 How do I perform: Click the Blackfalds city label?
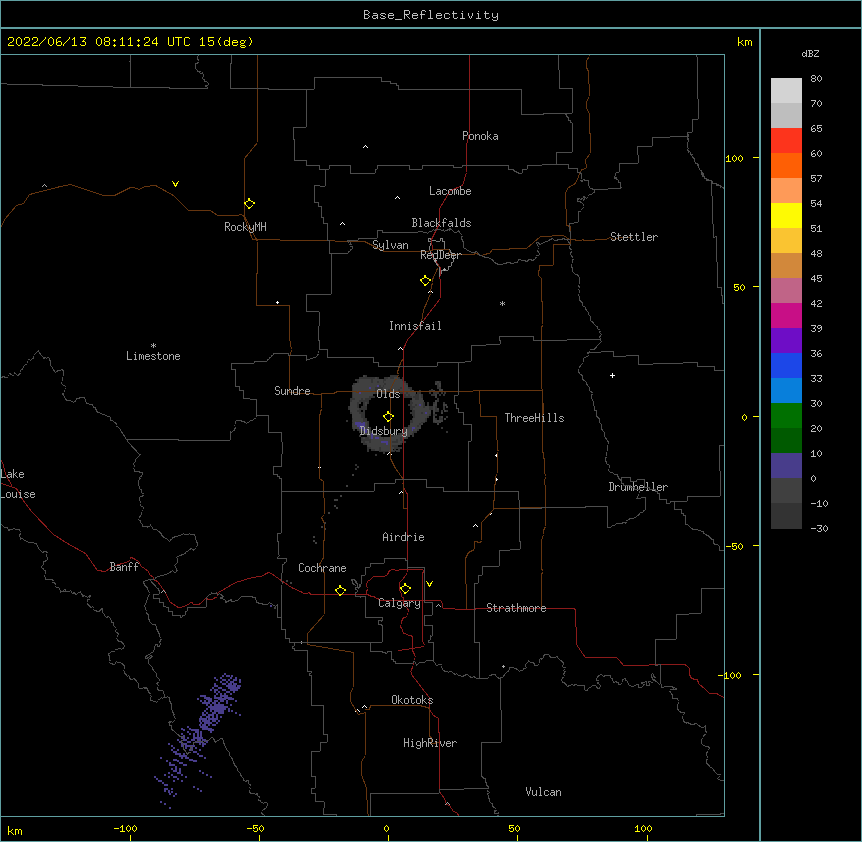(441, 223)
